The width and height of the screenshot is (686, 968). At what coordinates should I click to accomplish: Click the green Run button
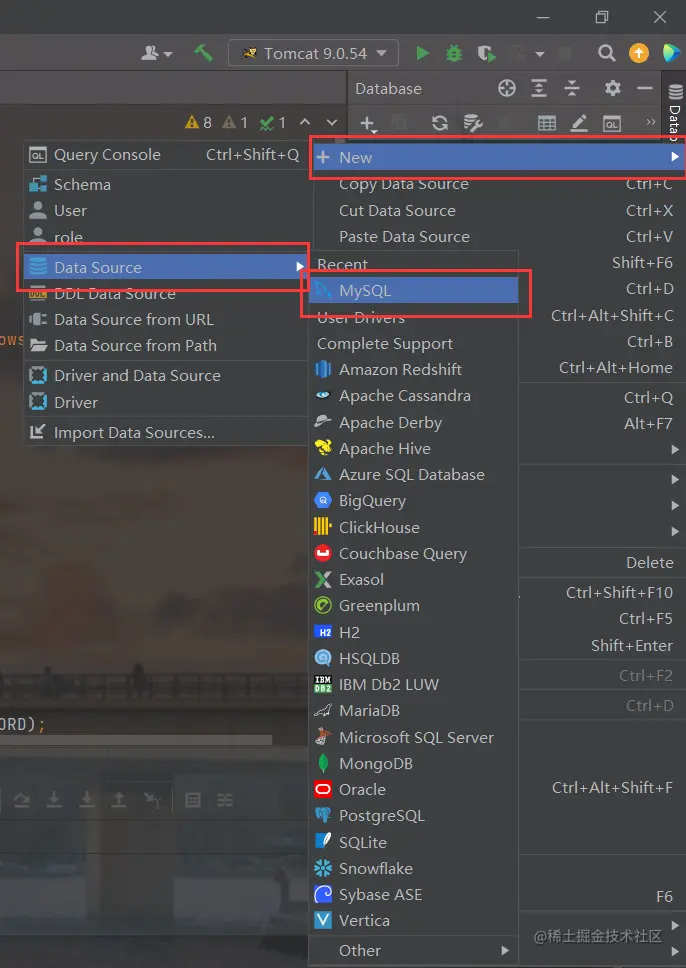423,54
